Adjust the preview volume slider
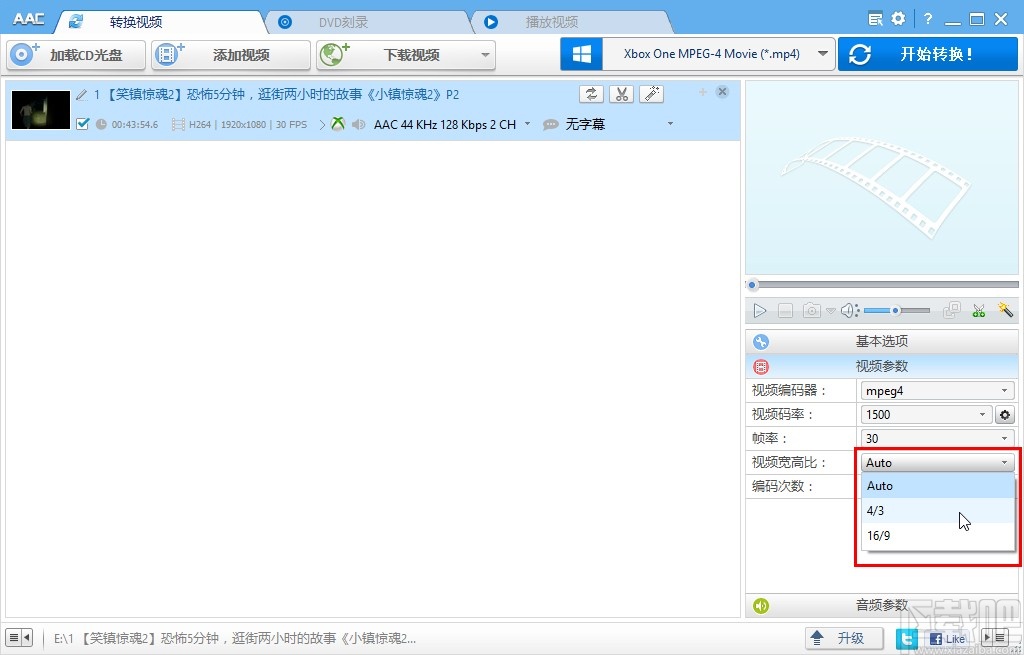Viewport: 1024px width, 655px height. tap(897, 311)
